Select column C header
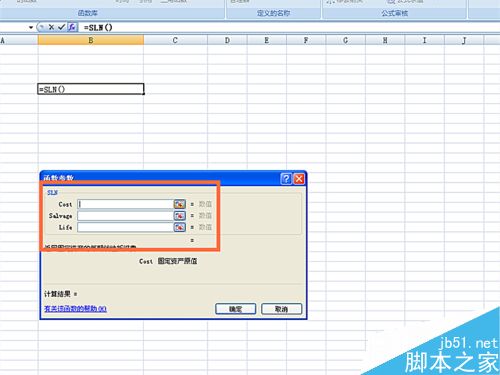This screenshot has height=375, width=500. coord(175,40)
